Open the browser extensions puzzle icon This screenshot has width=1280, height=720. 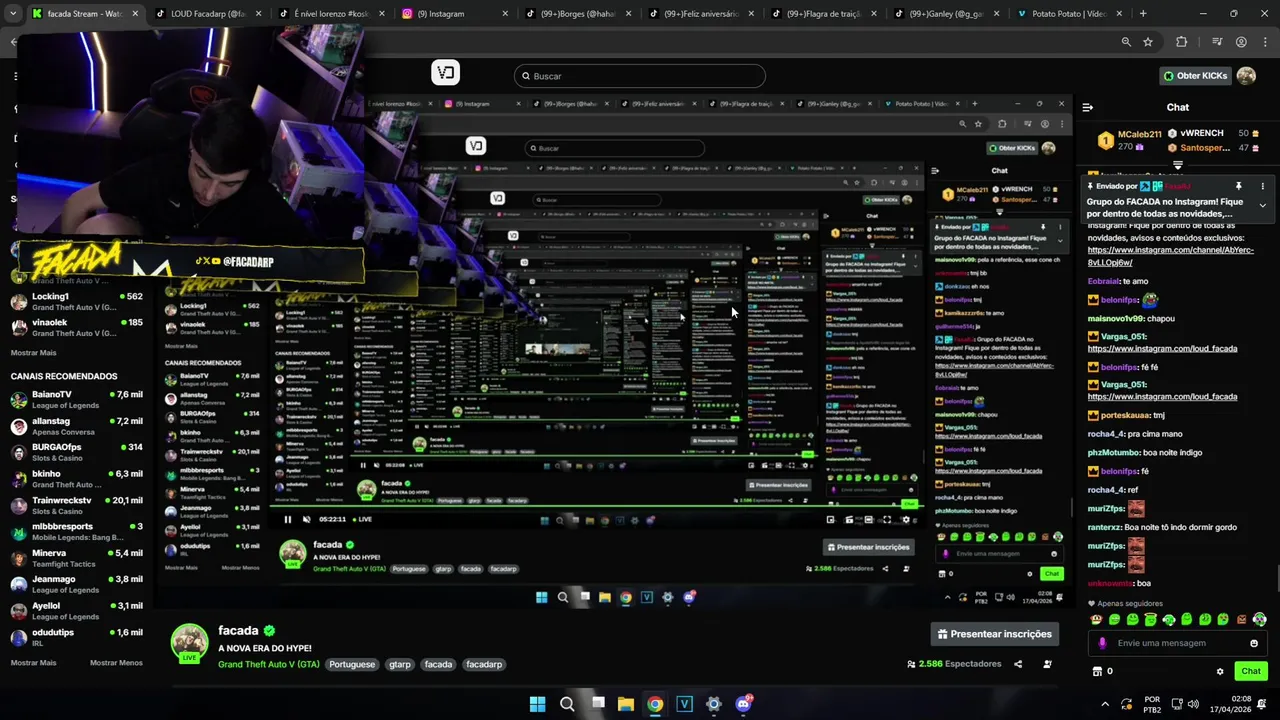1181,42
